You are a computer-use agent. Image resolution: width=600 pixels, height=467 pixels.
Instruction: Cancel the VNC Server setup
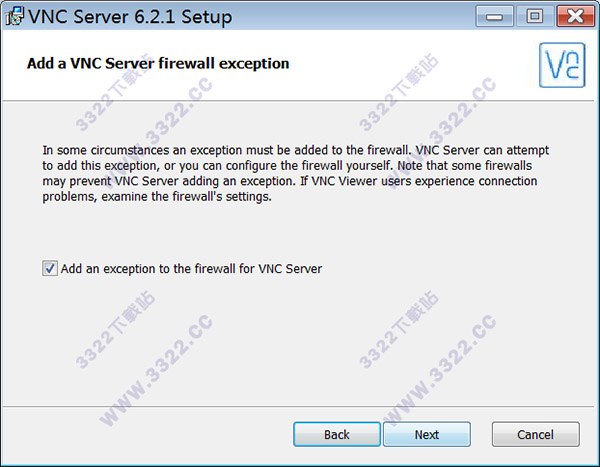pyautogui.click(x=535, y=434)
